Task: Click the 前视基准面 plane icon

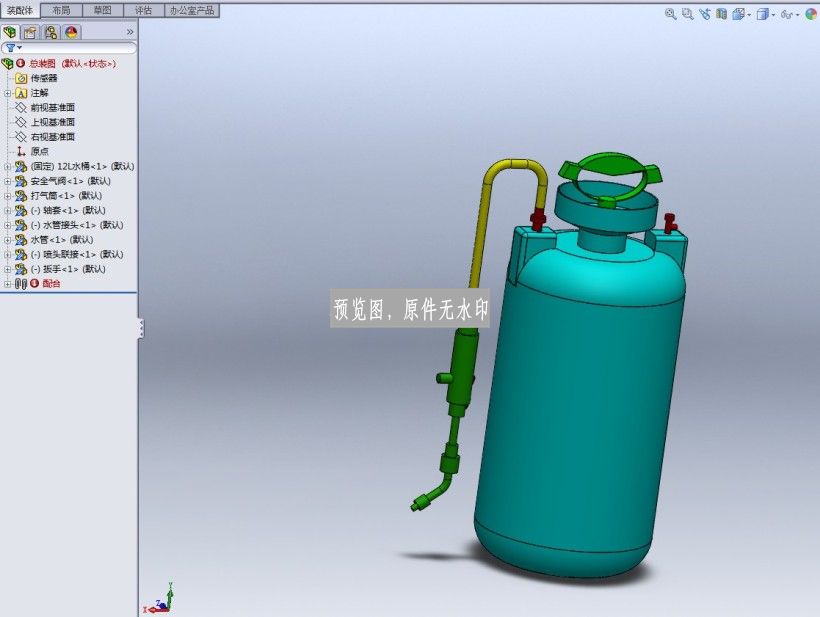Action: coord(21,108)
